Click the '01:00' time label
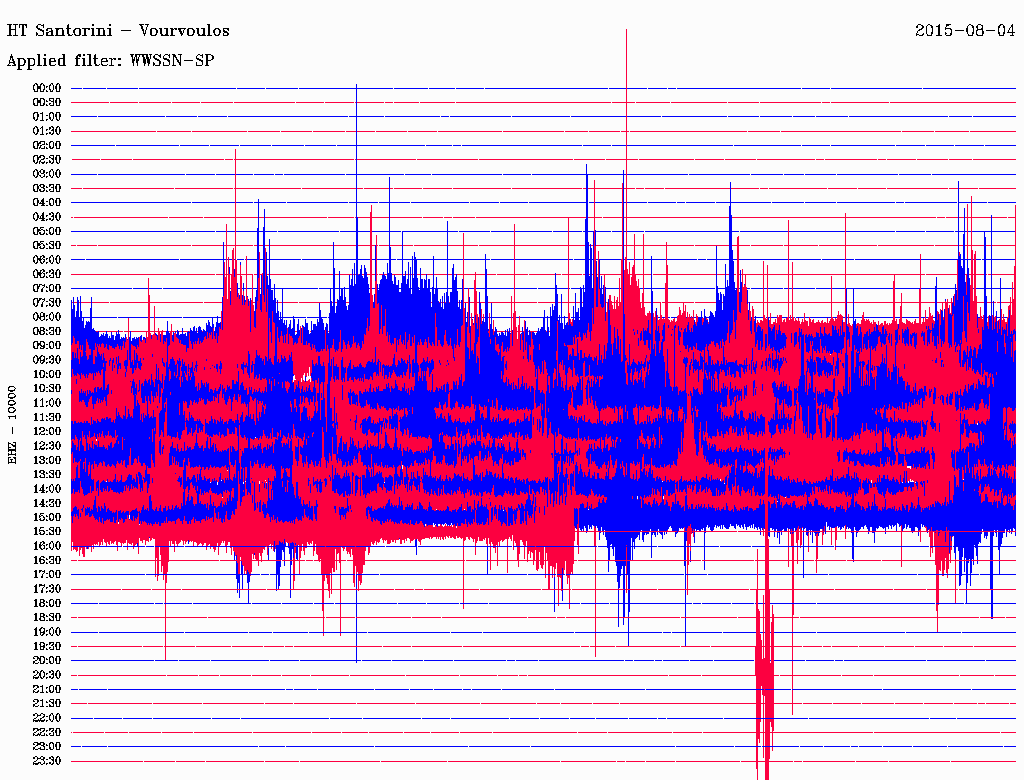 tap(47, 117)
